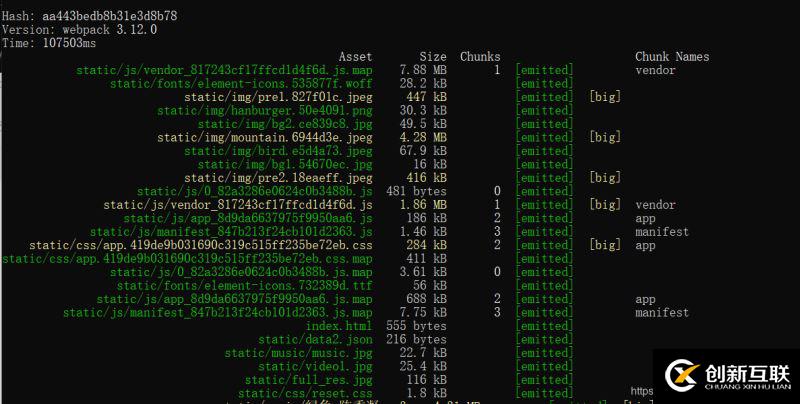
Task: Click the '1.46 kB' size value
Action: pos(423,232)
